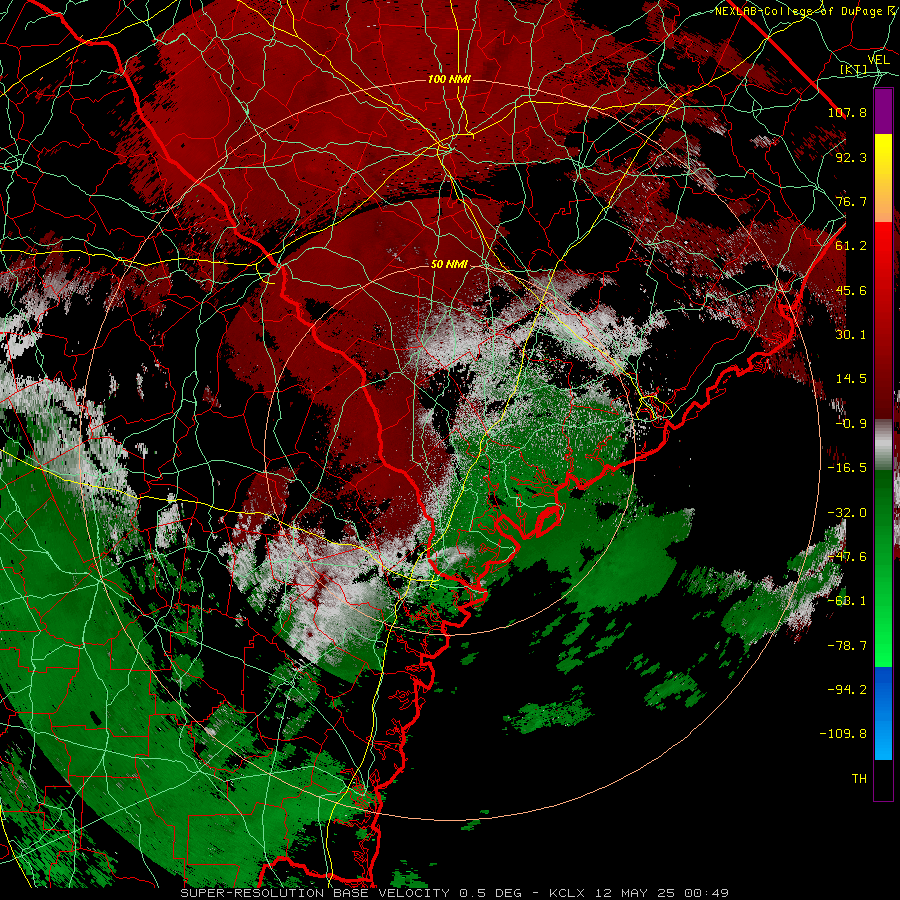Click the -78.7 legend value
The width and height of the screenshot is (900, 900).
coord(847,646)
